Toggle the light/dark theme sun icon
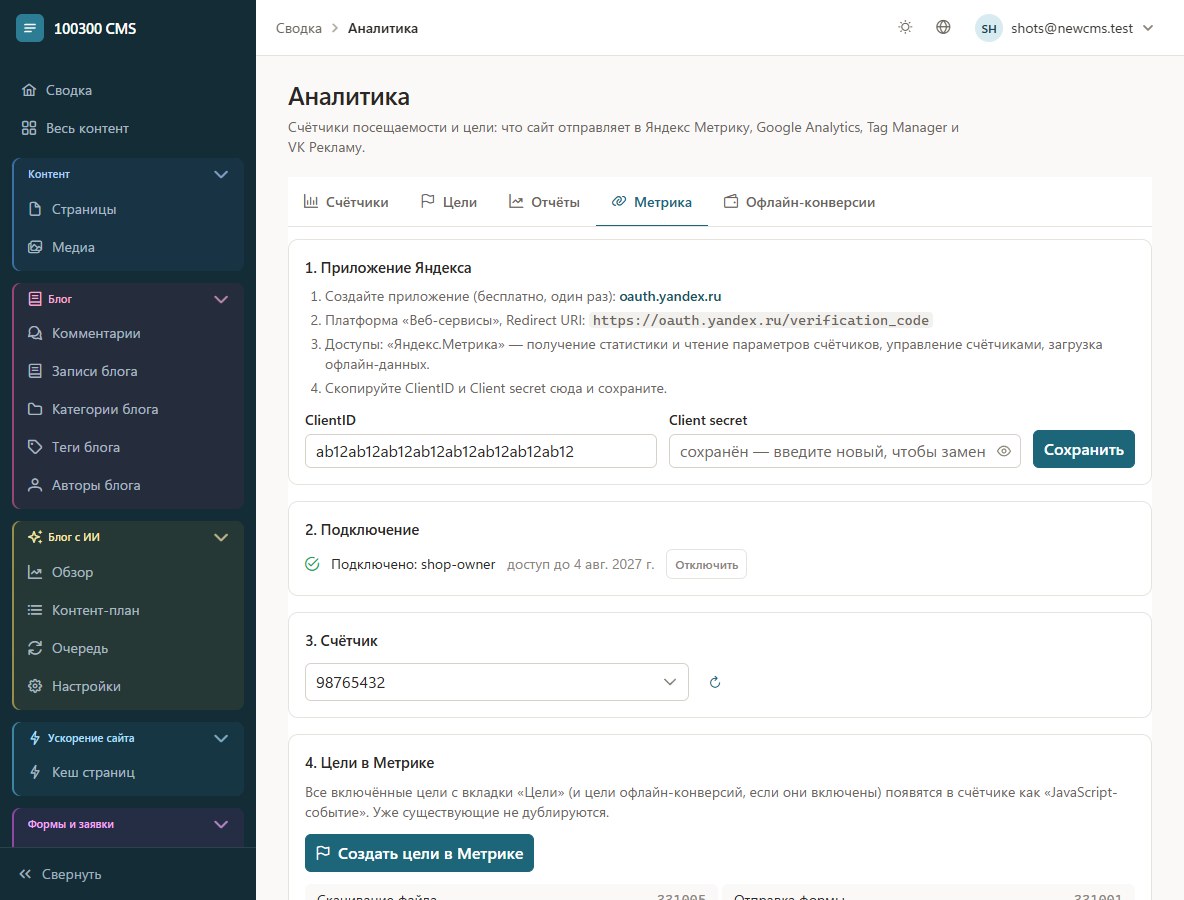 [905, 28]
